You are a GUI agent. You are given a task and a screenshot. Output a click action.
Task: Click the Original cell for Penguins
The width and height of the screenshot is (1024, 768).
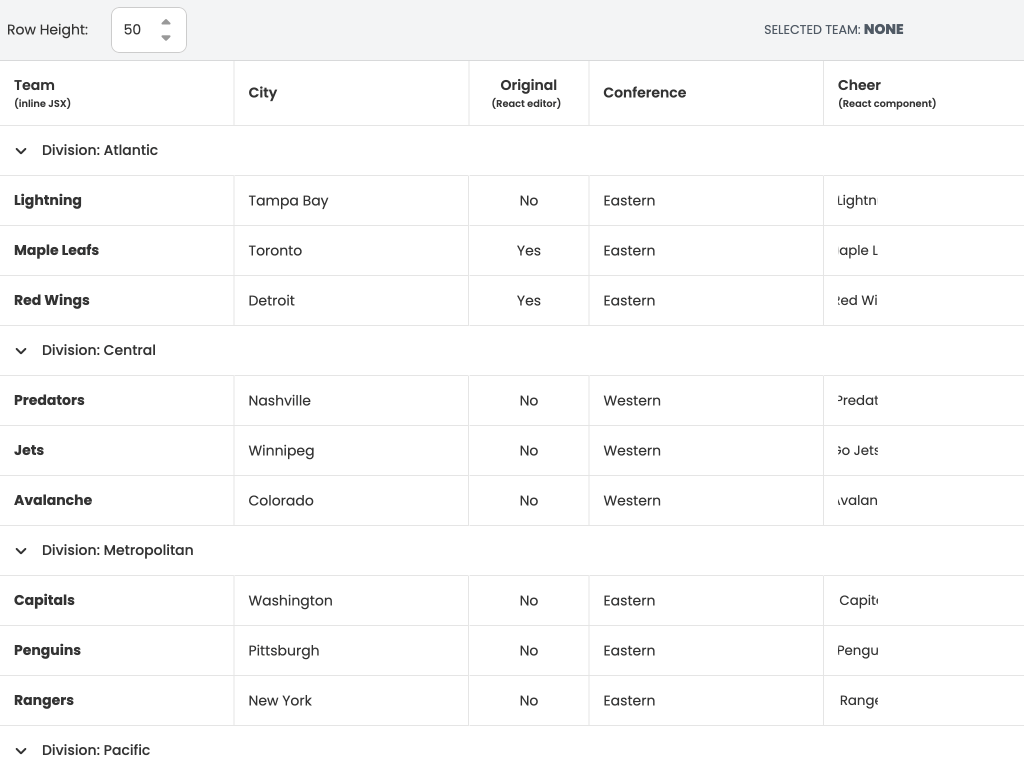point(528,651)
